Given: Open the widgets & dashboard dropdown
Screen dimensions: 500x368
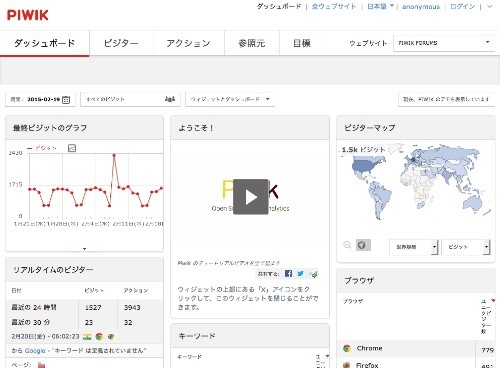Looking at the screenshot, I should click(230, 99).
